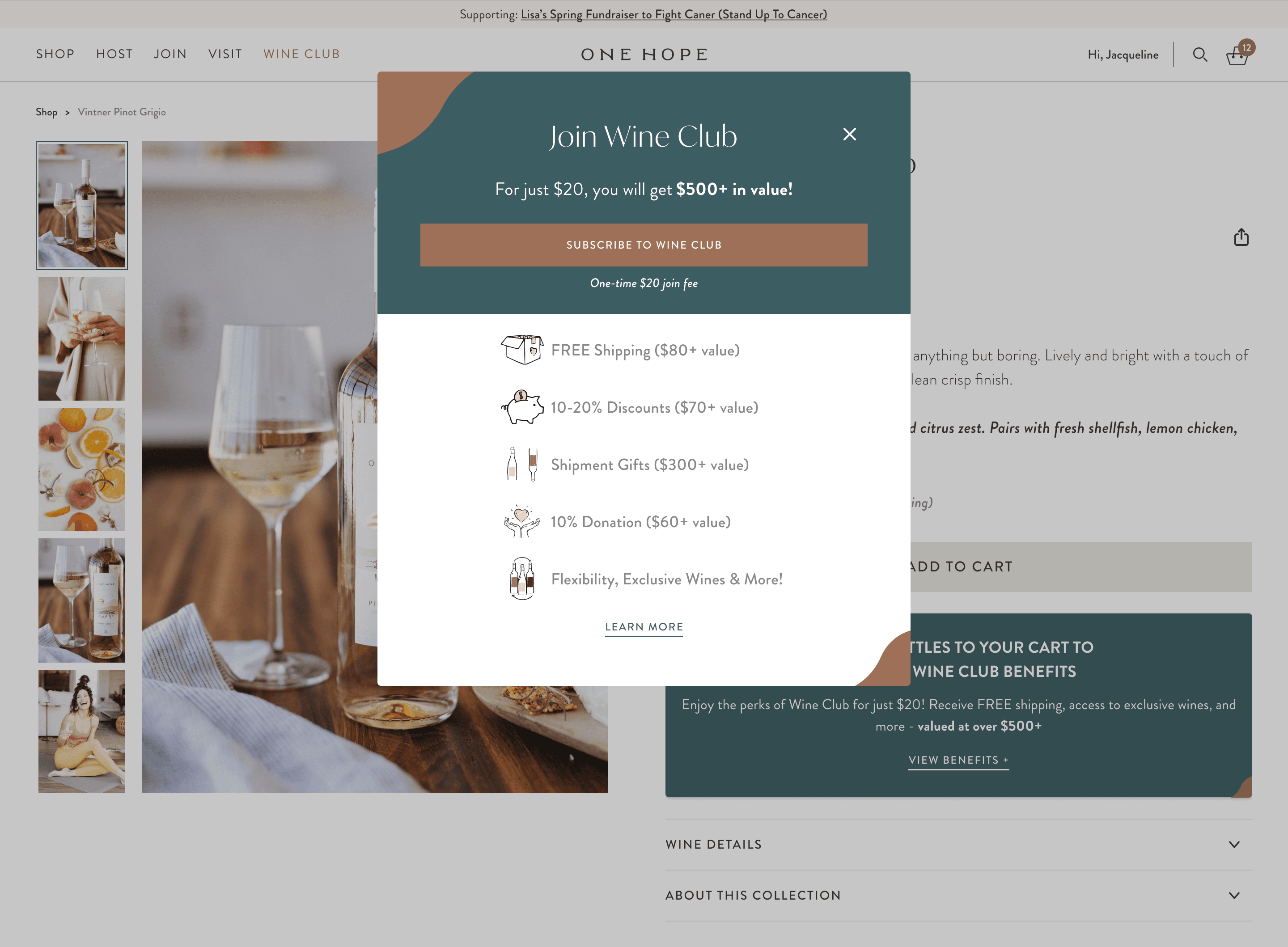
Task: Expand About This Collection section
Action: 958,895
